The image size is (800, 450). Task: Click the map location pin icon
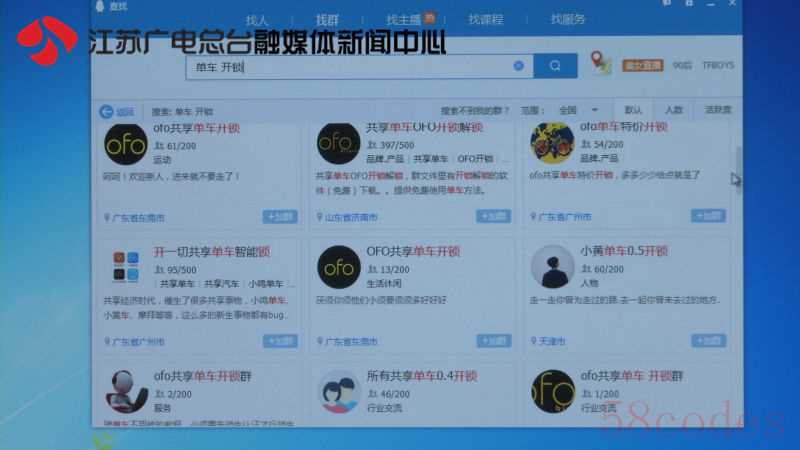(601, 63)
